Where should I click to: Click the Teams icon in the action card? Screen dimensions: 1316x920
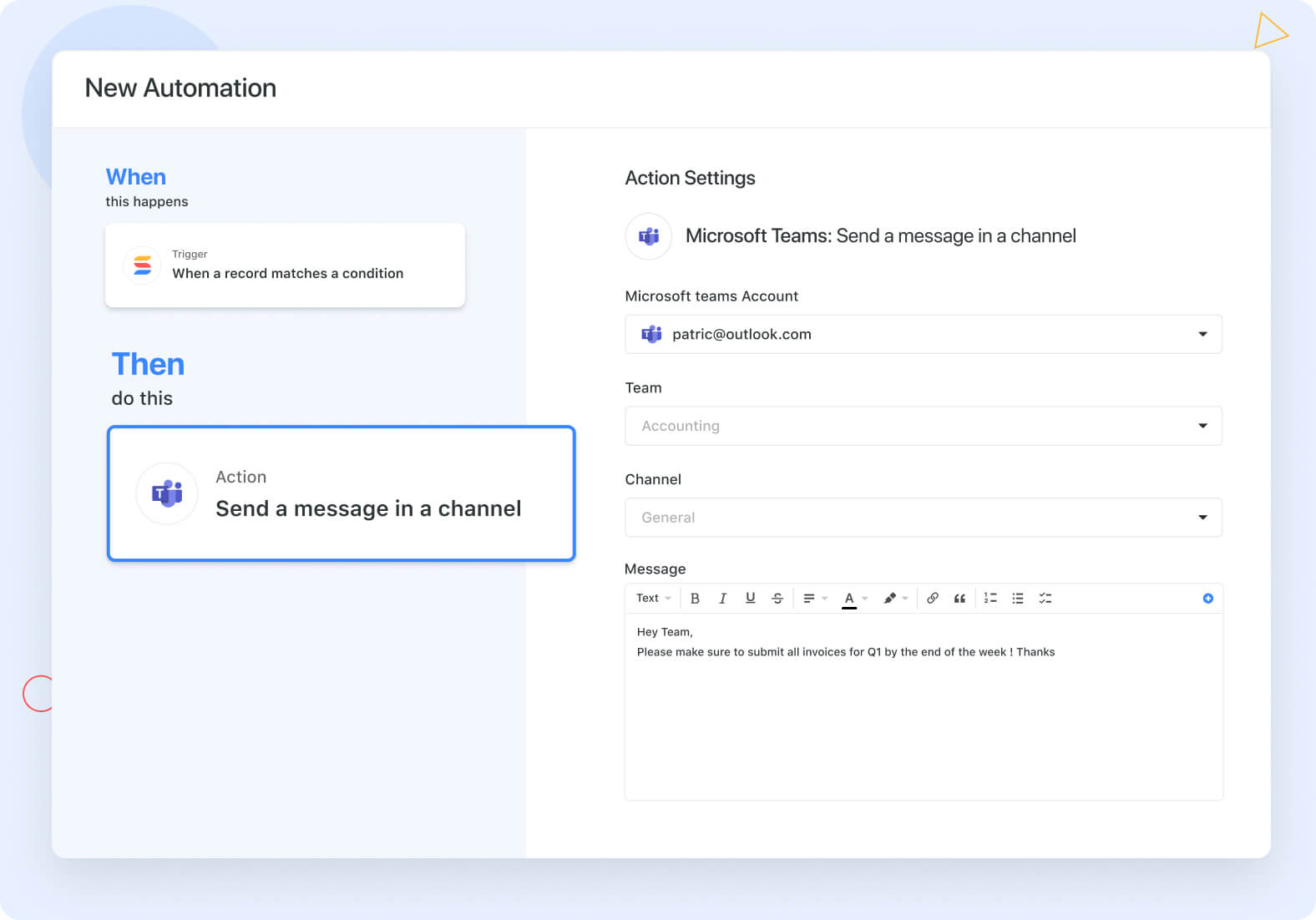tap(167, 493)
